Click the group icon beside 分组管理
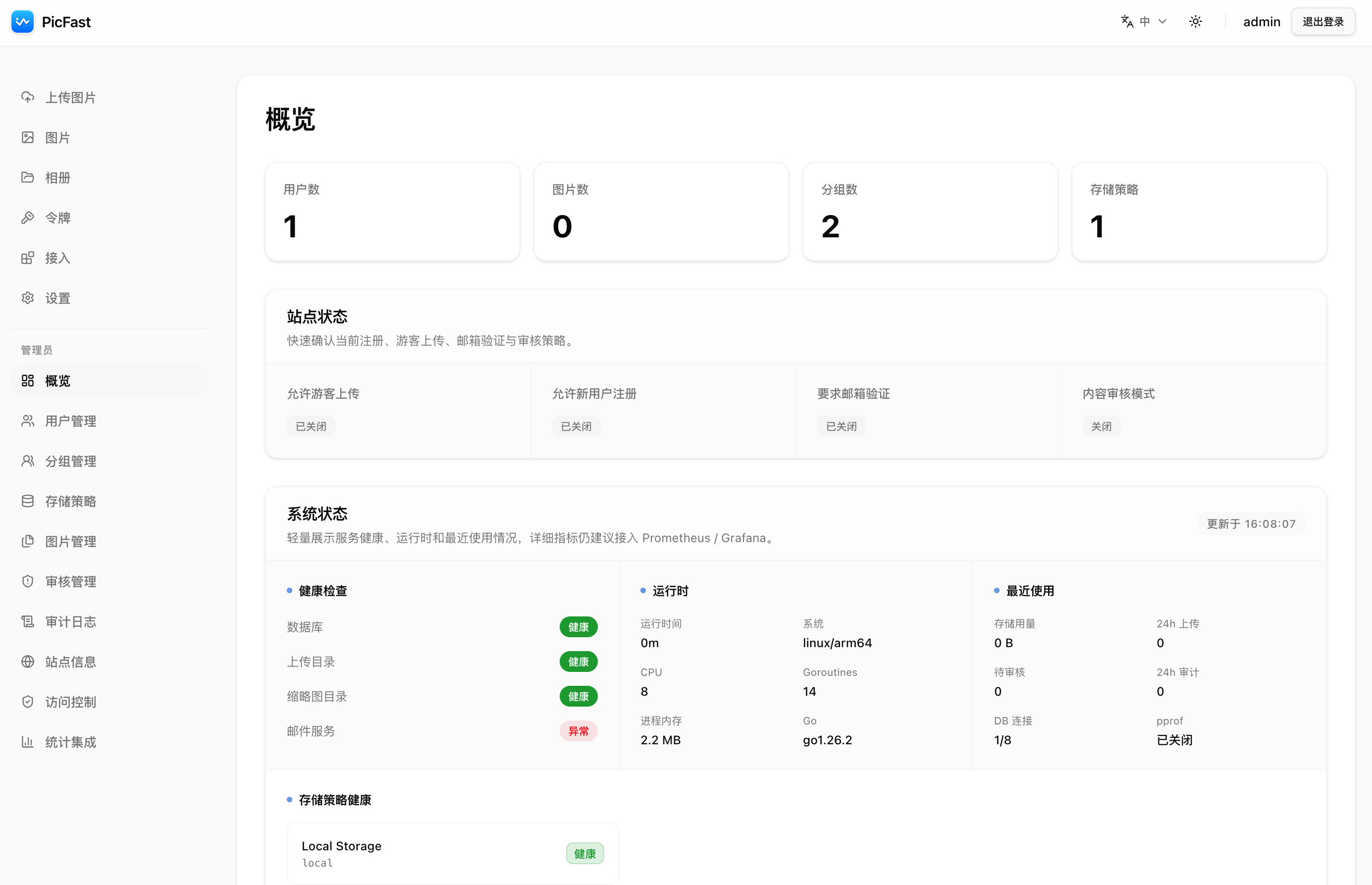Screen dimensions: 1372x885 coord(28,461)
